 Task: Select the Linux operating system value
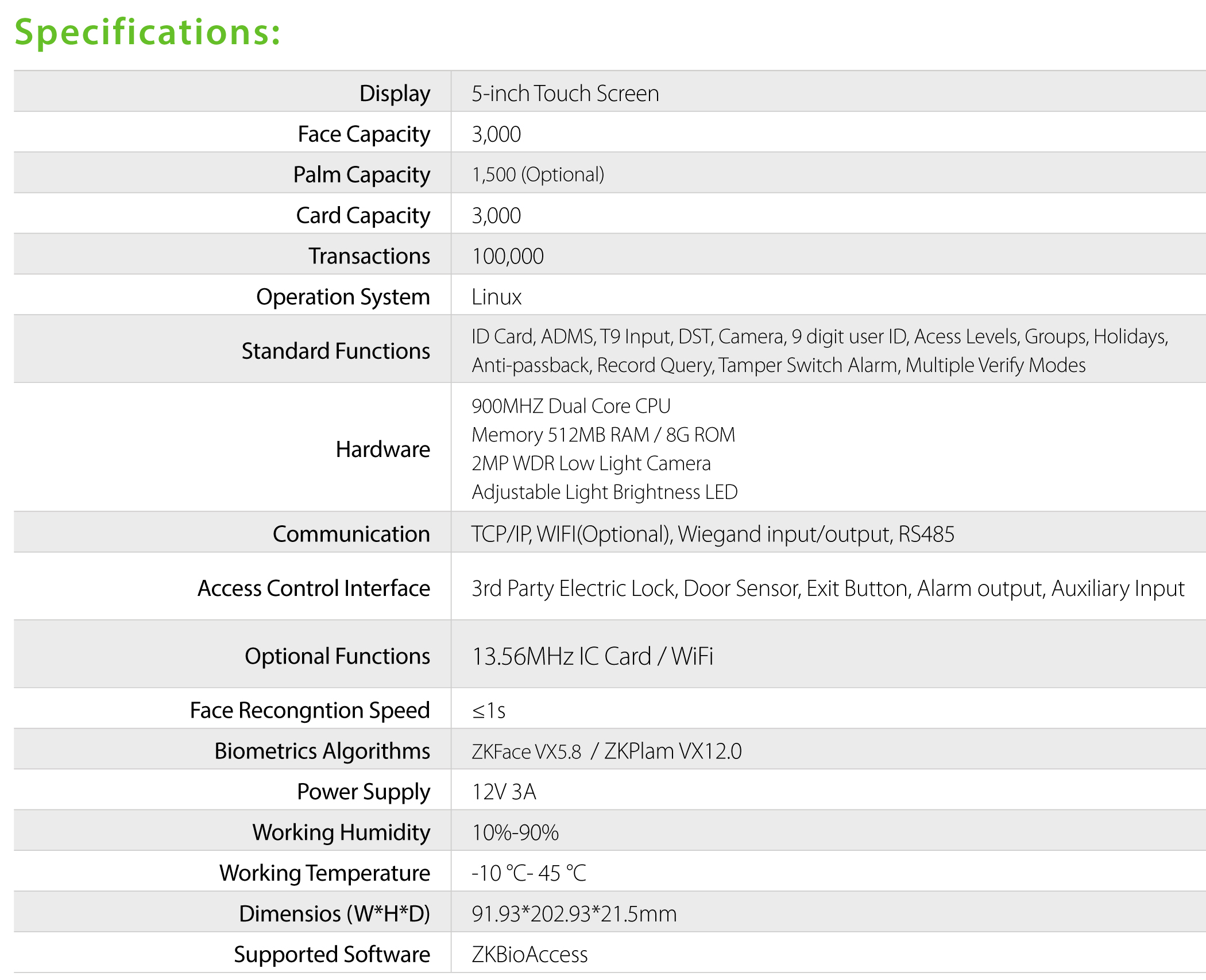point(496,297)
